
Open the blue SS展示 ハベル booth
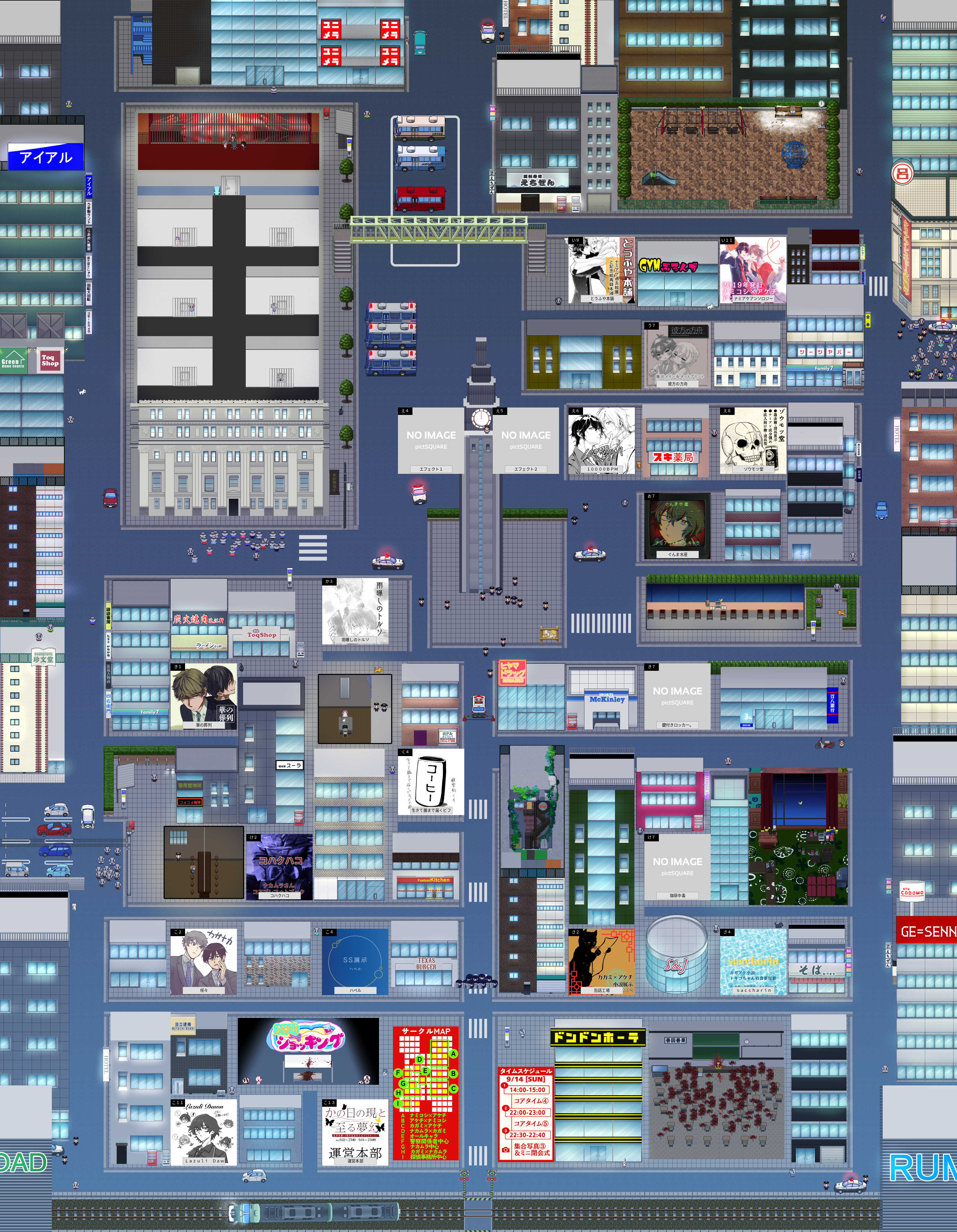(x=355, y=961)
